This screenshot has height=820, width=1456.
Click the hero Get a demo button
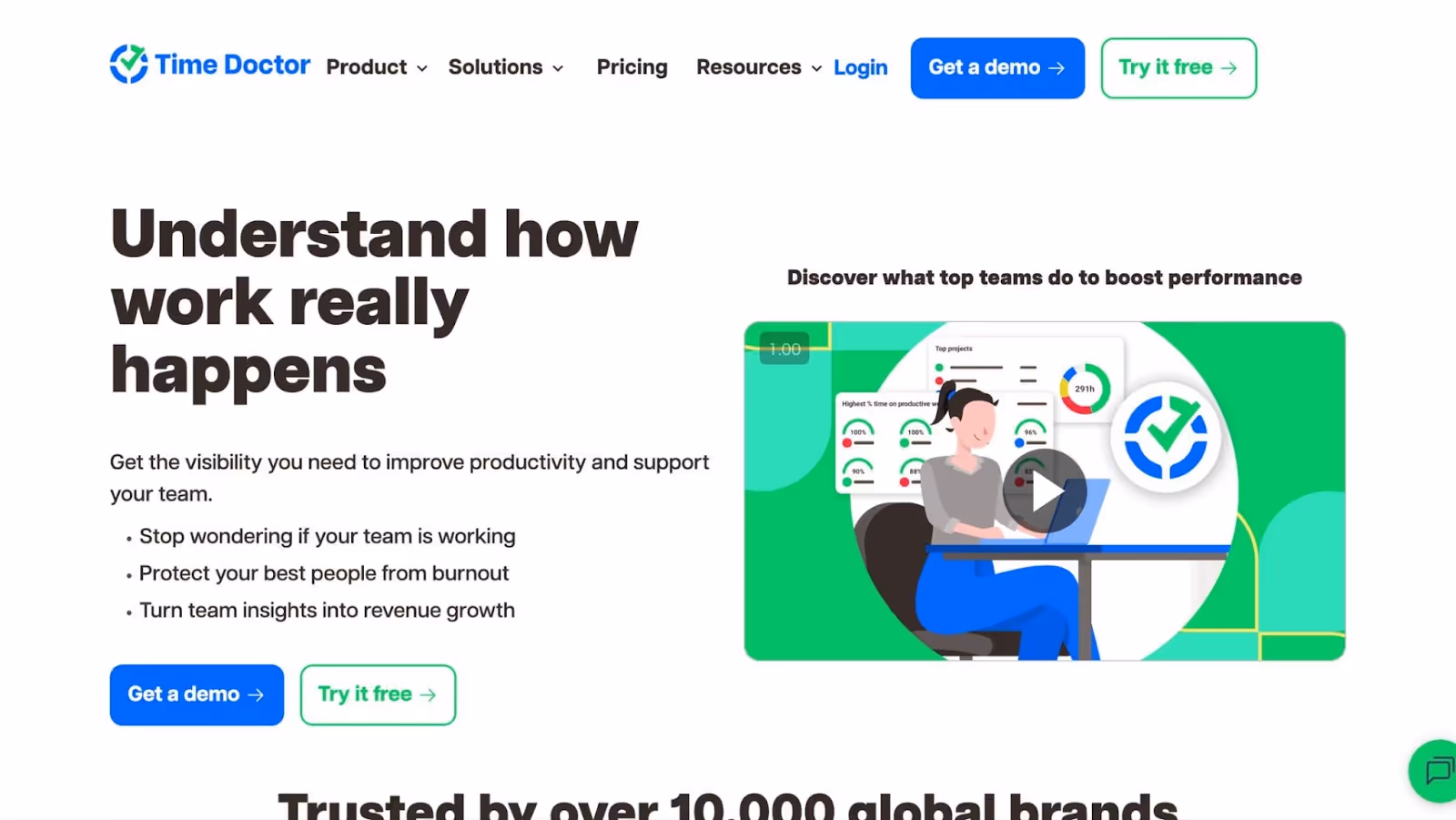197,694
